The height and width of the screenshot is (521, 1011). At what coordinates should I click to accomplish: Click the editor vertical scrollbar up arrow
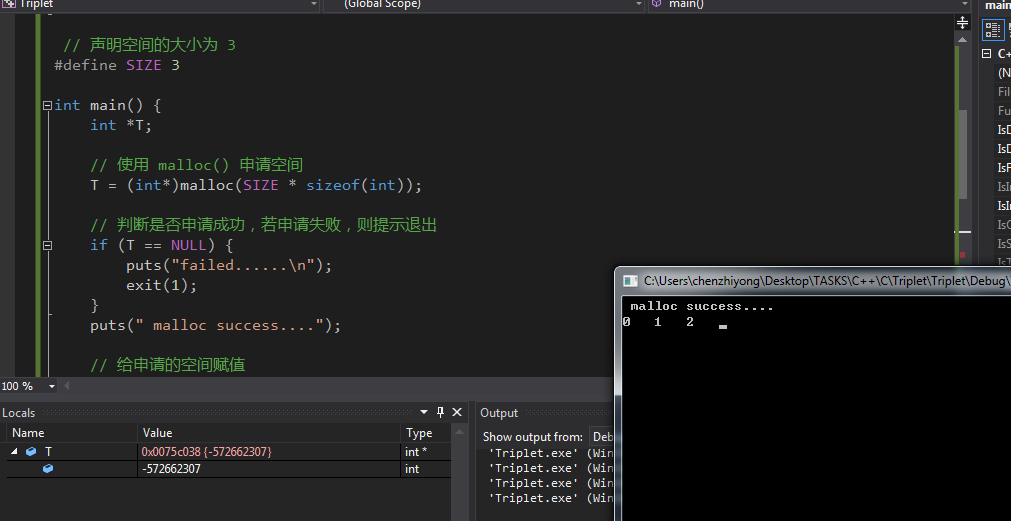[962, 39]
